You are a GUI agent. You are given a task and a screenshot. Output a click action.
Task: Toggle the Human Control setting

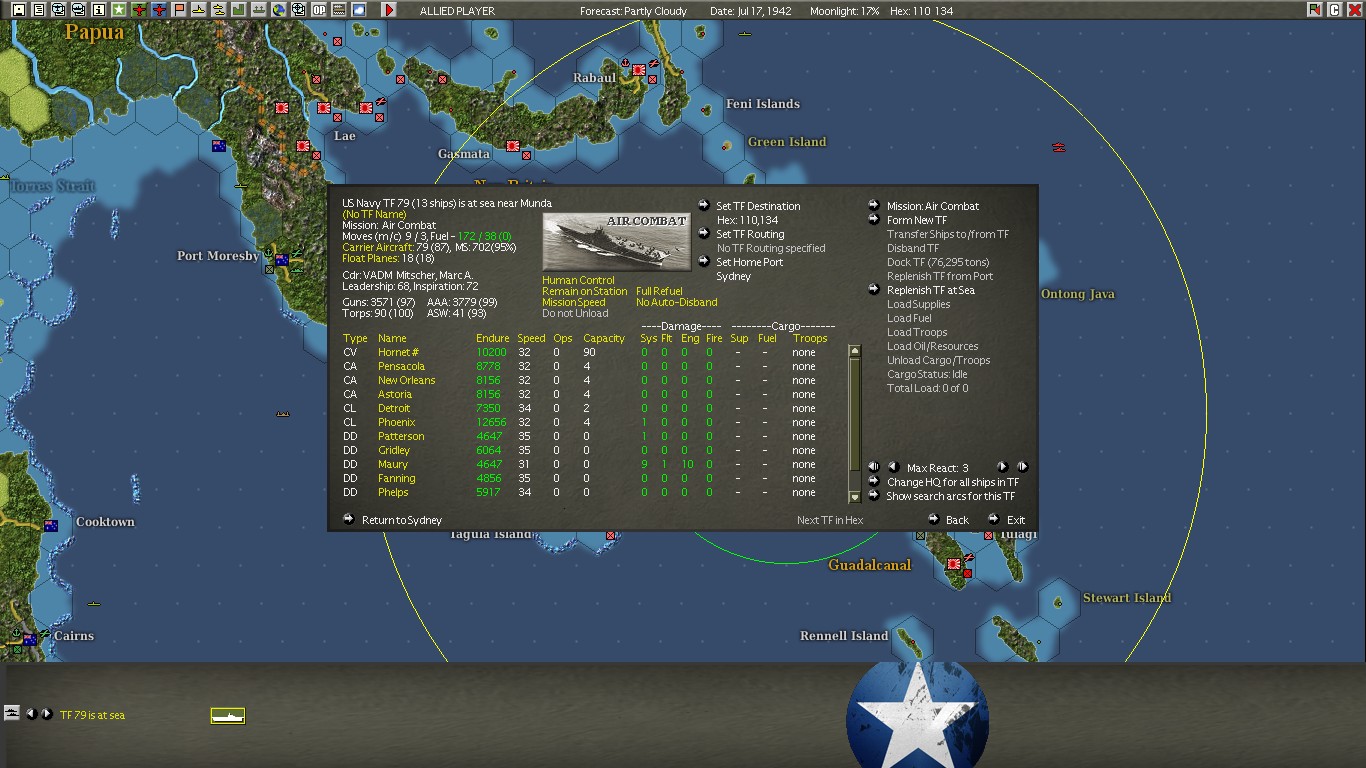[x=578, y=280]
